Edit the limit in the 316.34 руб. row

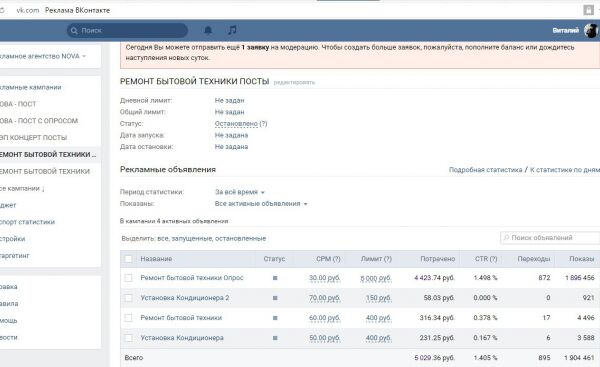(x=378, y=318)
